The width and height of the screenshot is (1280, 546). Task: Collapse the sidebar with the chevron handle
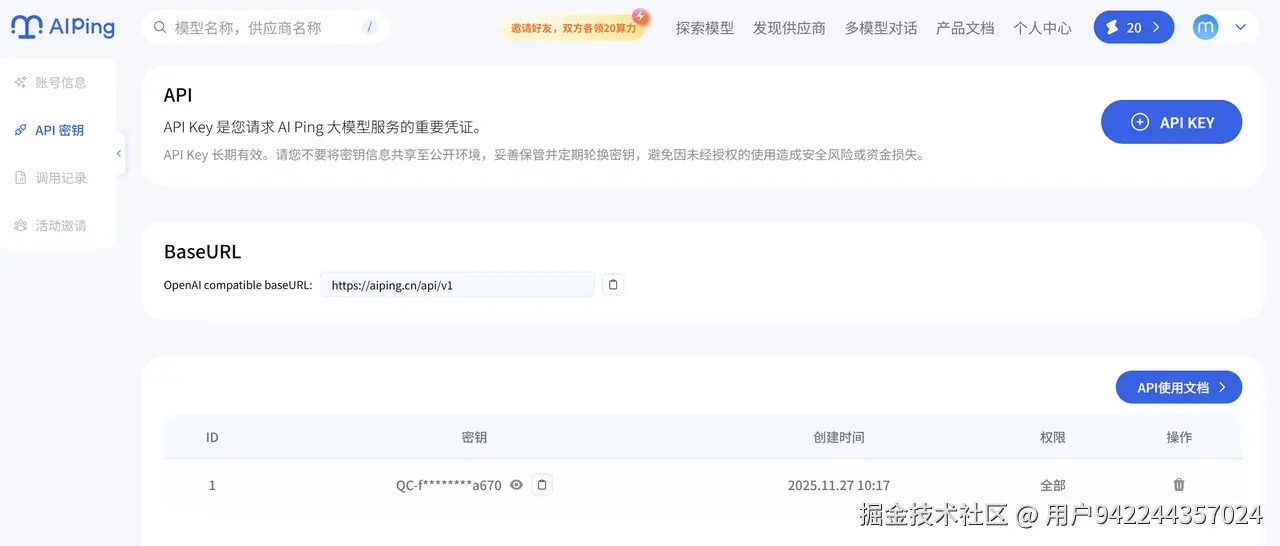[x=119, y=154]
